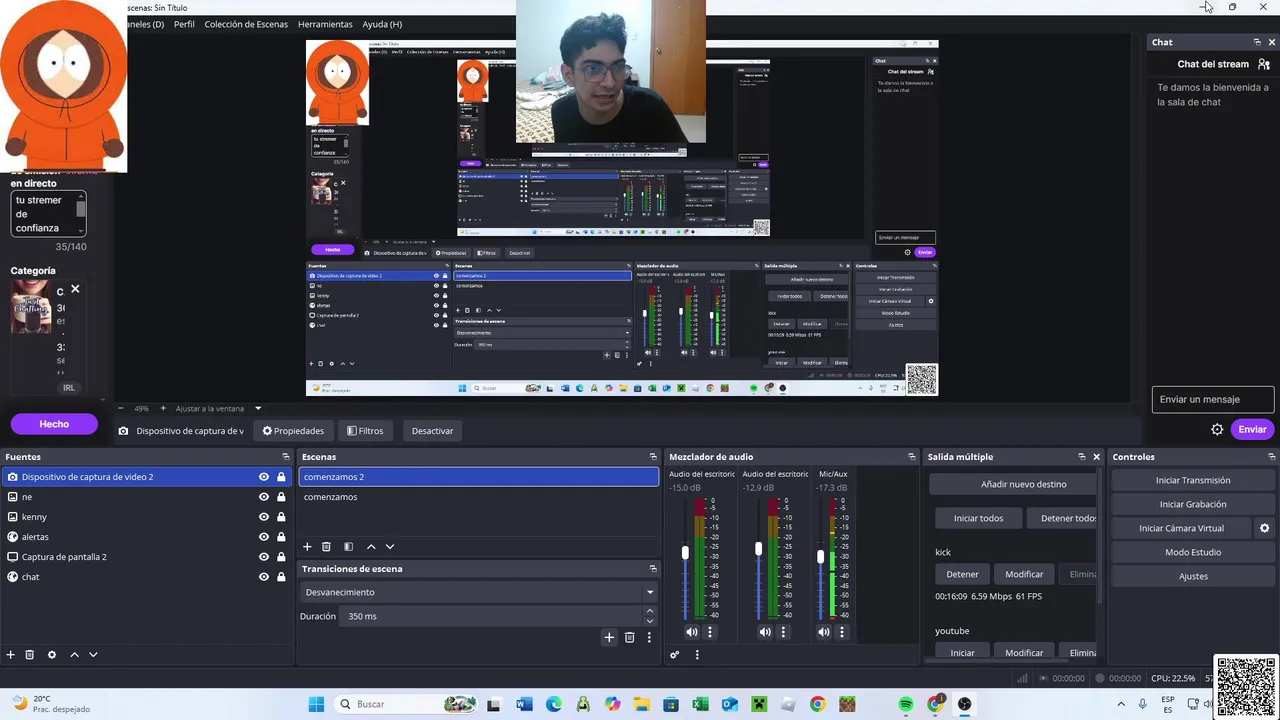Decrease transition duration with down arrow
The width and height of the screenshot is (1280, 720).
[650, 621]
